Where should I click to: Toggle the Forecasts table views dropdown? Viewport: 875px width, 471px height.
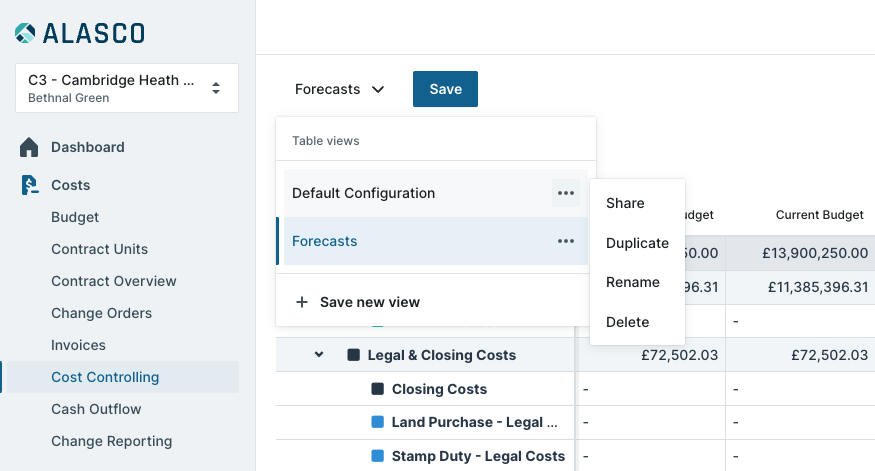[x=340, y=89]
